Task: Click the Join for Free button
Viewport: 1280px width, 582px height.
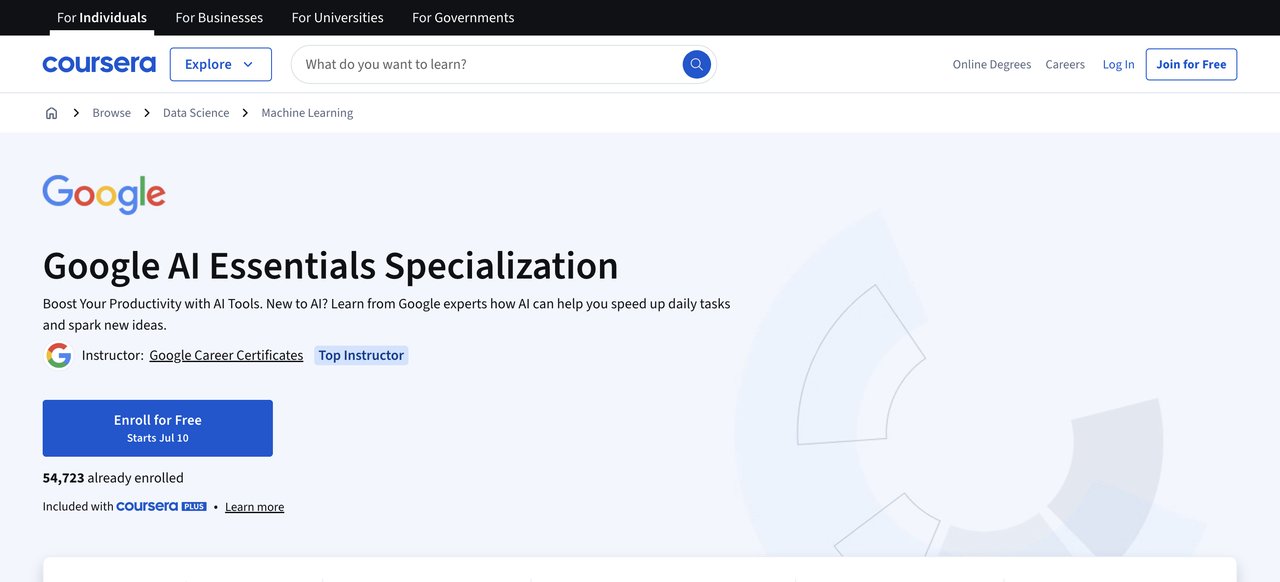Action: (1191, 64)
